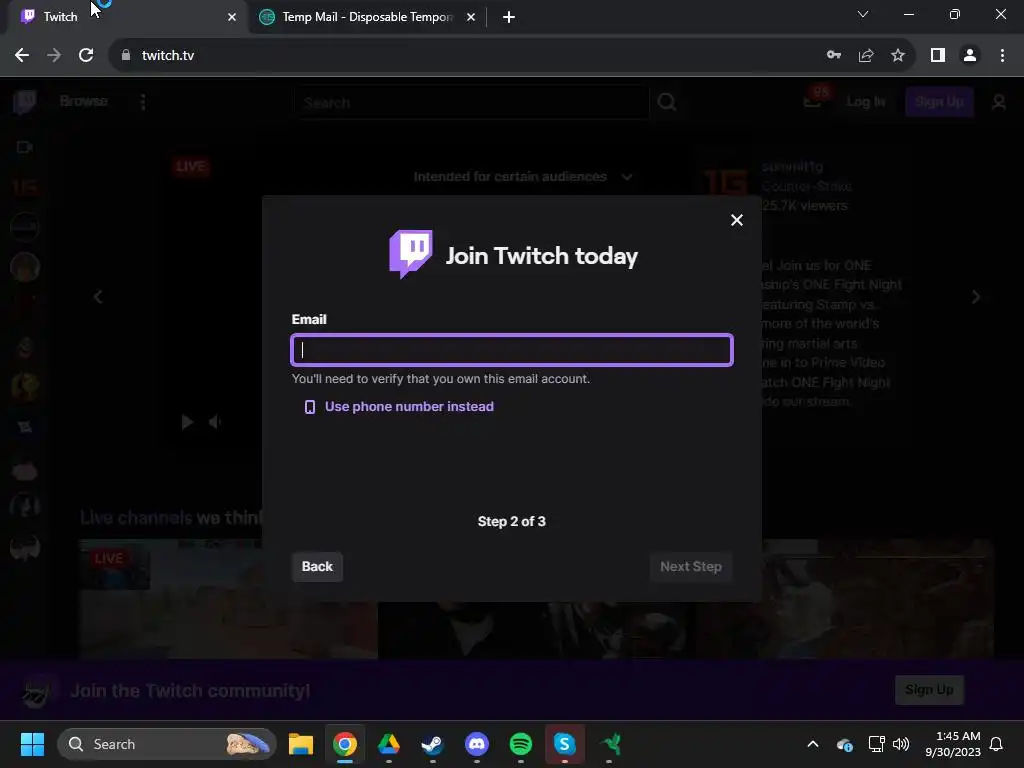Open a new browser tab

point(509,17)
